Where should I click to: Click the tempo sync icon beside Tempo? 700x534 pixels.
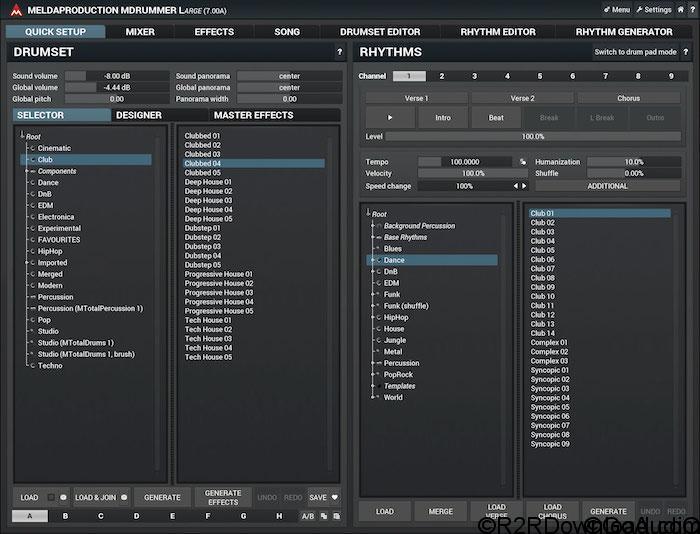[x=522, y=161]
